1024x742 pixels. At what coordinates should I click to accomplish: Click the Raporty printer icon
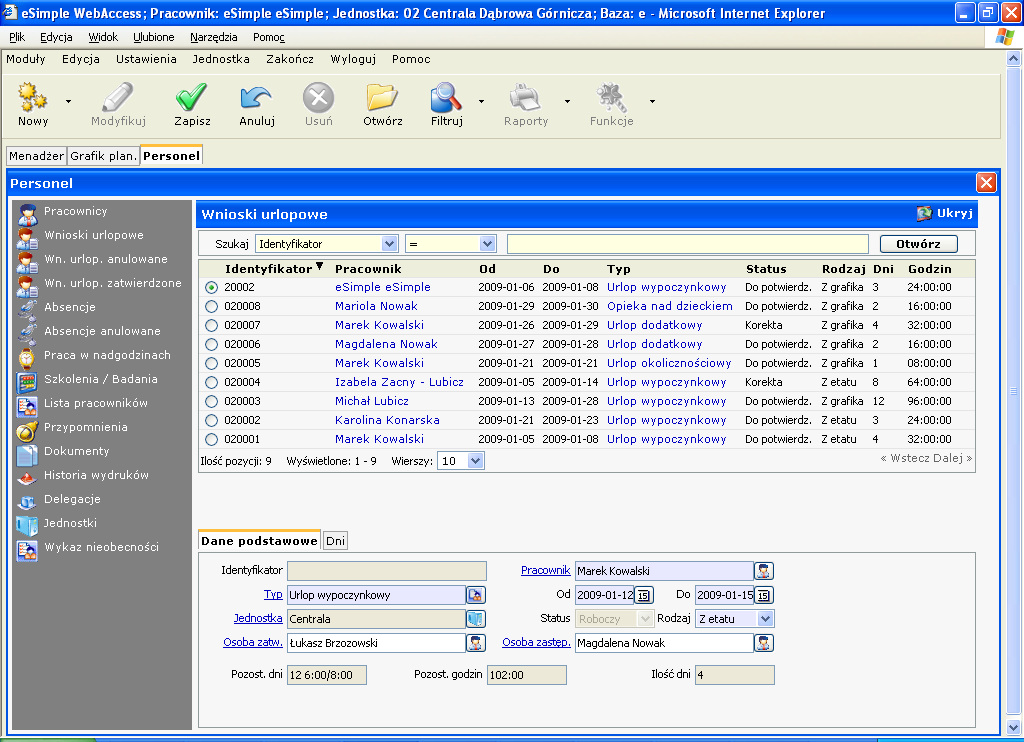(526, 97)
